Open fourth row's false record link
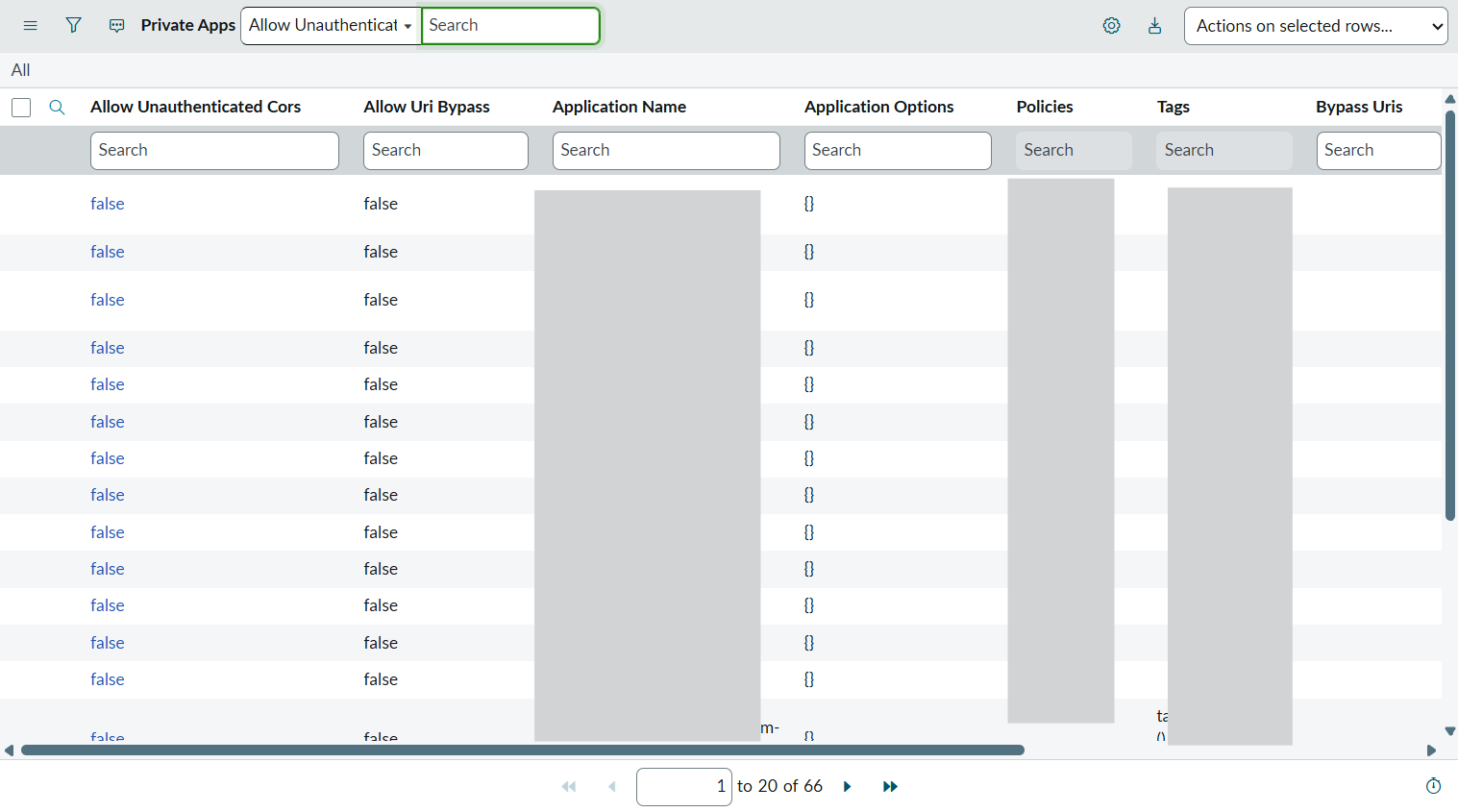Viewport: 1458px width, 812px height. click(x=108, y=348)
